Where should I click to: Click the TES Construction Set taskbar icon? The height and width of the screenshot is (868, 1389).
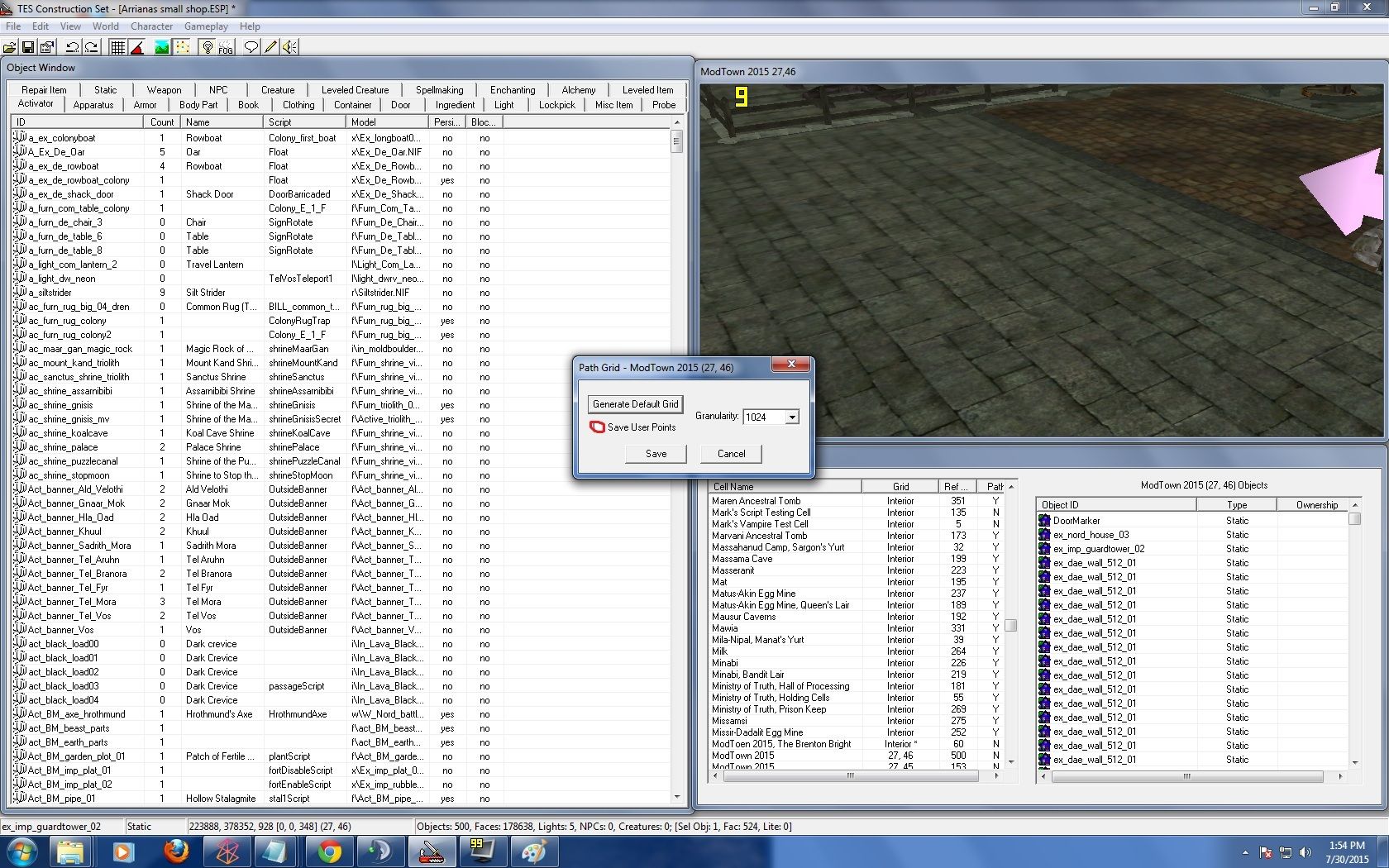click(x=432, y=851)
